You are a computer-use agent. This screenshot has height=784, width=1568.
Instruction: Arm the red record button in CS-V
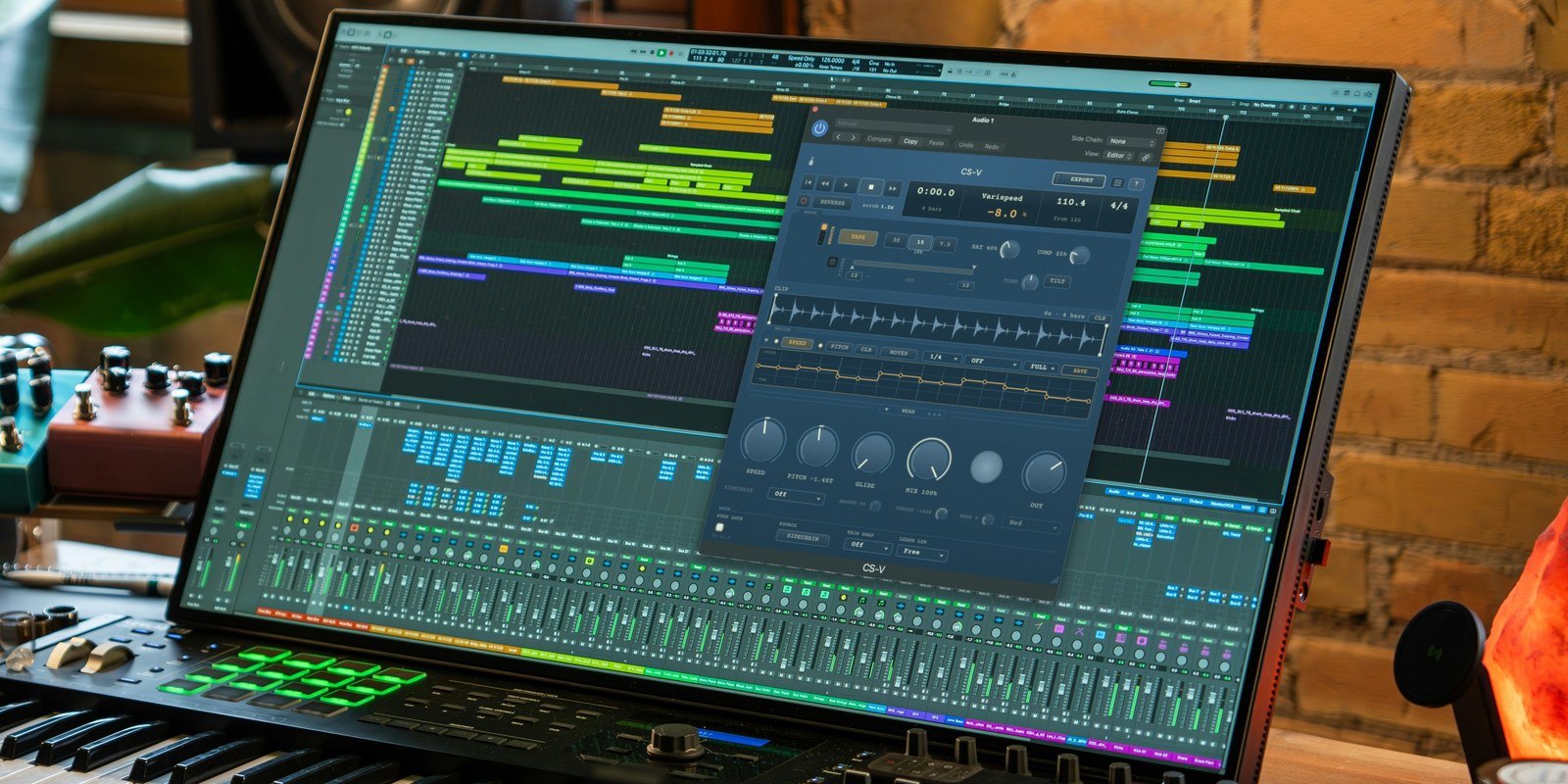point(805,201)
